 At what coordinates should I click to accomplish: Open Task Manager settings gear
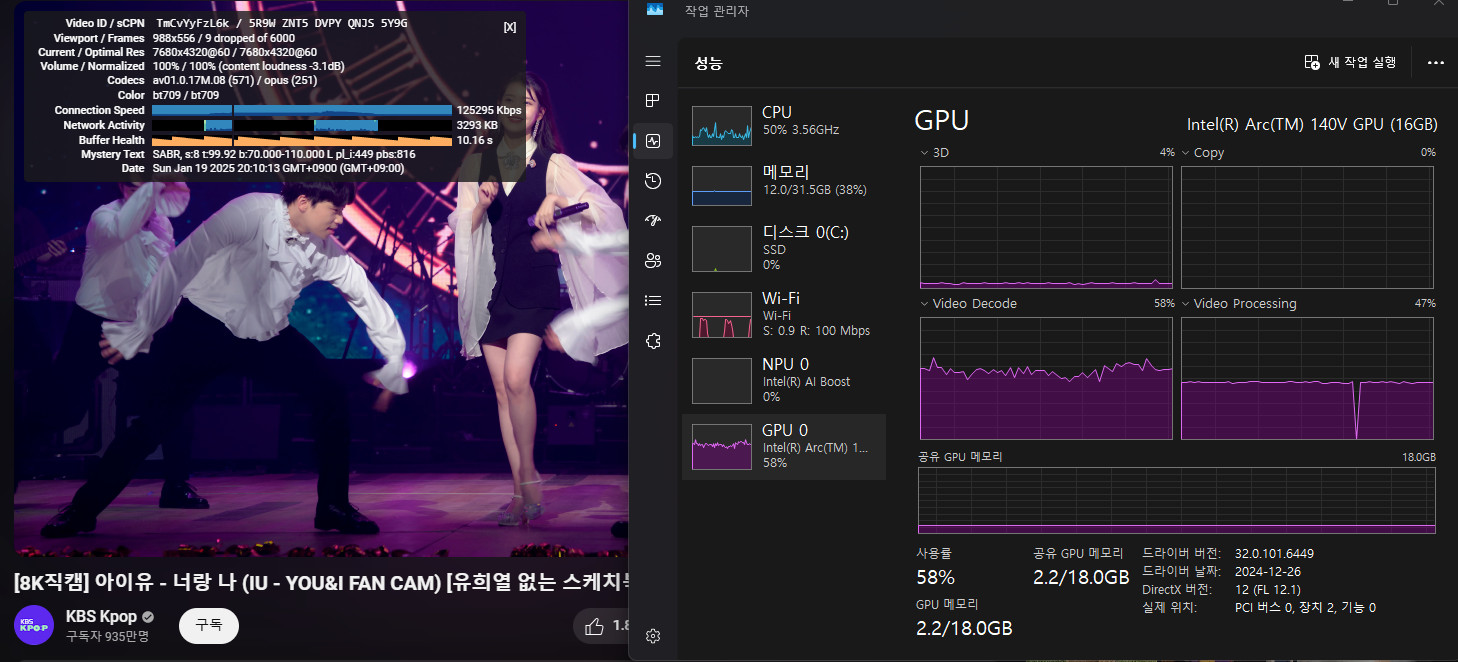tap(653, 636)
